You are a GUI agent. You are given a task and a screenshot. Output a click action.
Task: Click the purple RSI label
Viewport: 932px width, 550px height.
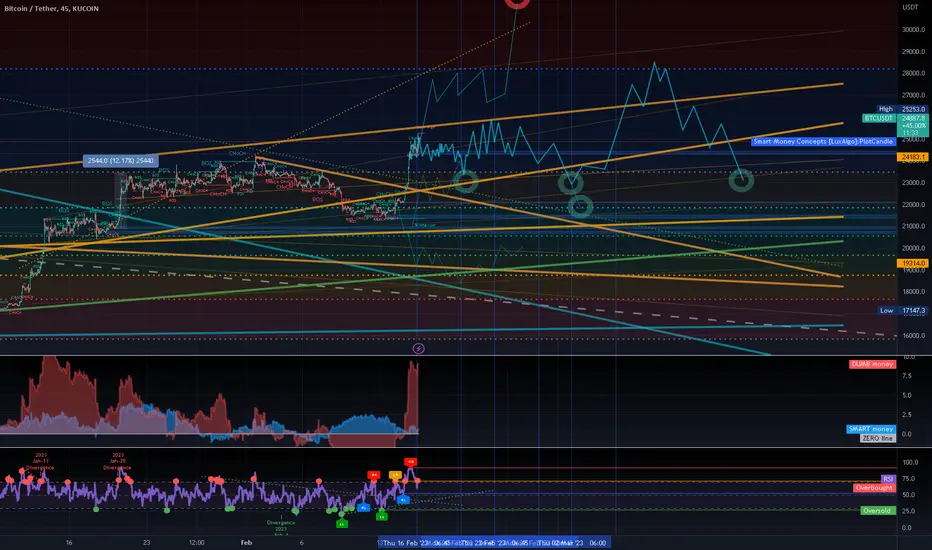pyautogui.click(x=888, y=479)
